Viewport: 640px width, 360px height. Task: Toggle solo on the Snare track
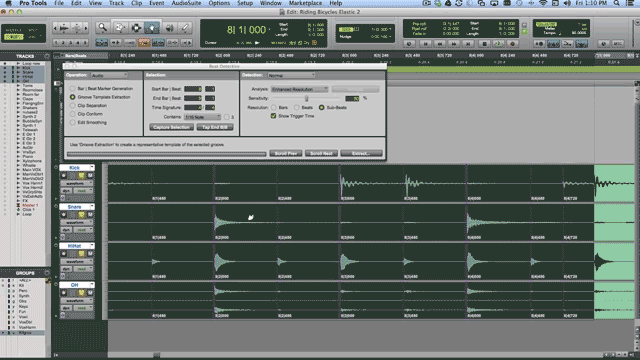[x=81, y=215]
